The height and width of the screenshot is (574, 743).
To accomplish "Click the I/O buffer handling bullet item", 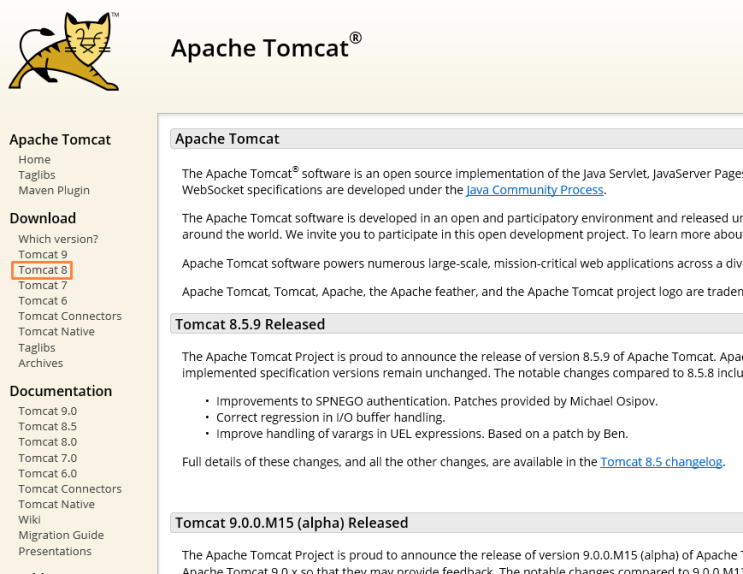I will pyautogui.click(x=330, y=417).
